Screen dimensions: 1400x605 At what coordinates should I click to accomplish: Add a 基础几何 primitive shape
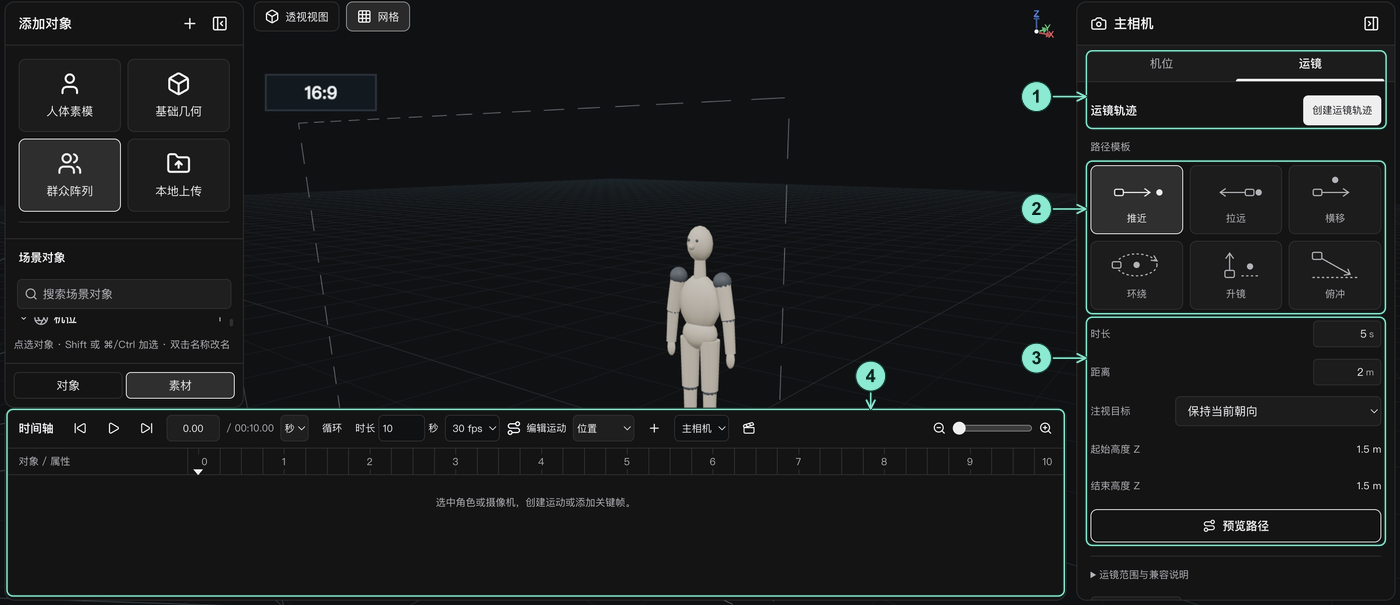[x=178, y=95]
